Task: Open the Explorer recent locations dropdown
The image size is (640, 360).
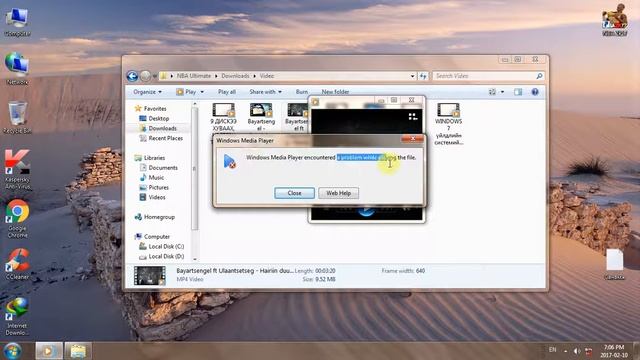Action: (155, 76)
